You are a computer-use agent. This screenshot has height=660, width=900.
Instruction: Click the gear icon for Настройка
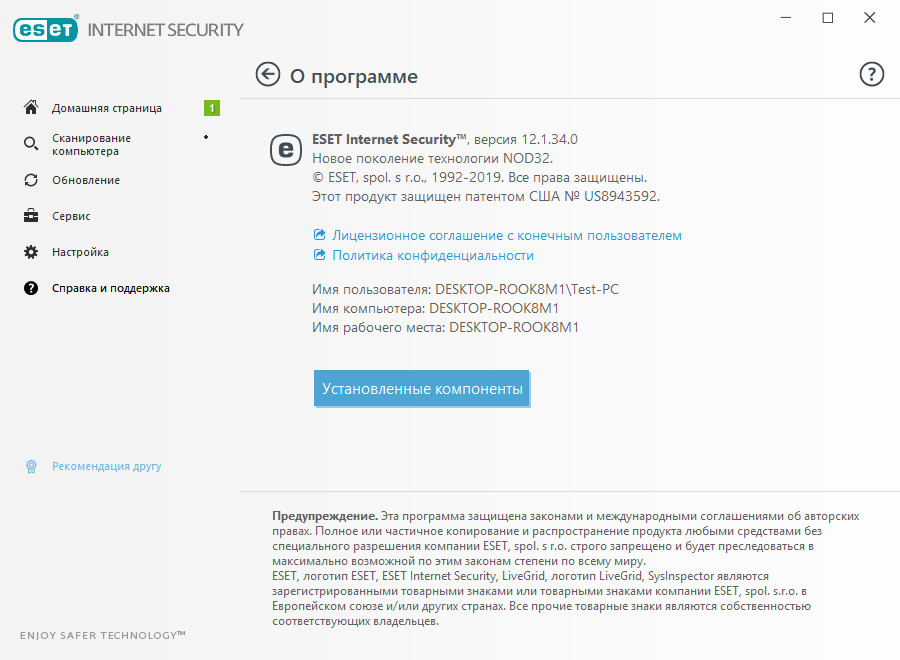(31, 252)
